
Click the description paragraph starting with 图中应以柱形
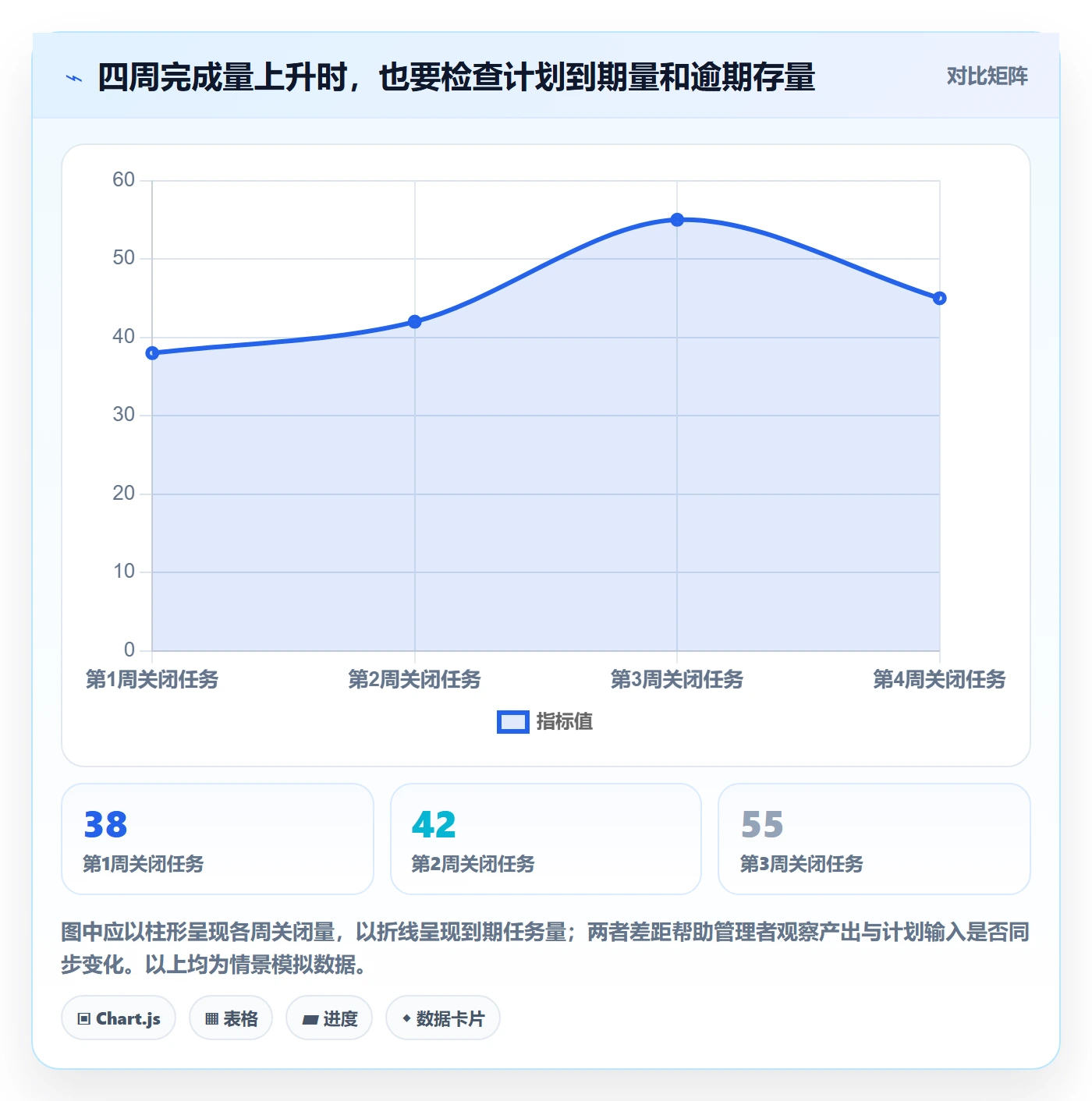click(x=545, y=948)
